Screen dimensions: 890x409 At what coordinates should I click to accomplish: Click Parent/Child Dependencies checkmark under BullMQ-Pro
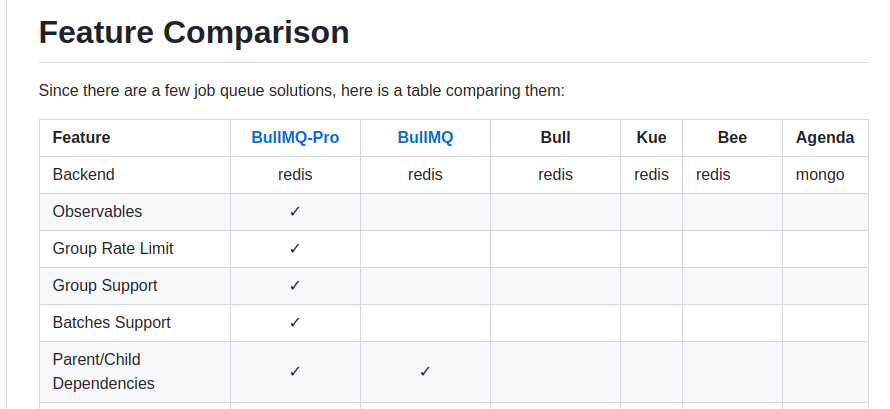click(x=295, y=371)
